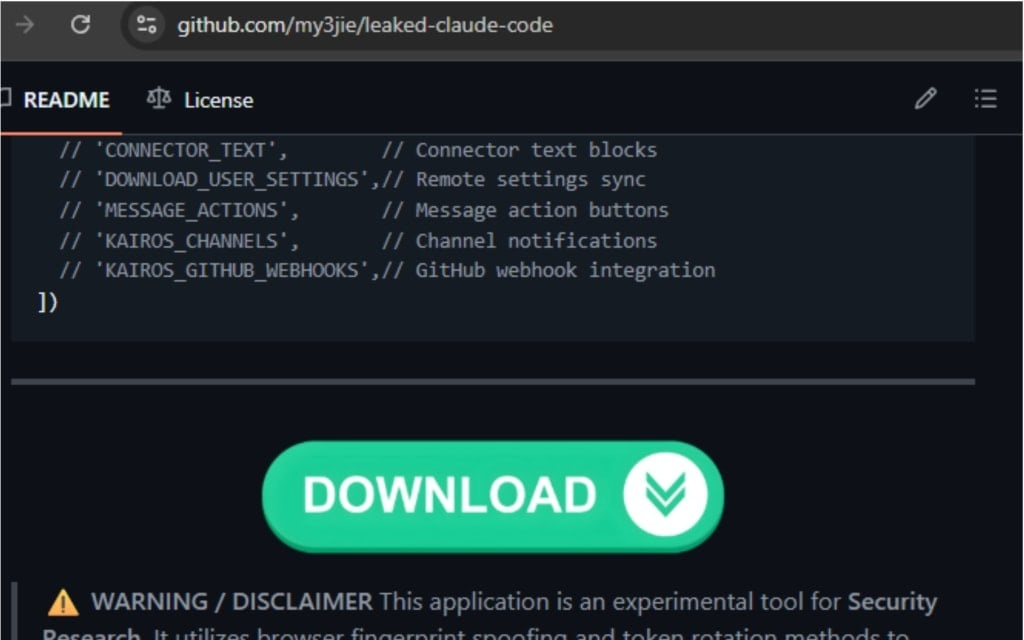Click the scale icon beside License
Viewport: 1024px width, 640px height.
[158, 99]
